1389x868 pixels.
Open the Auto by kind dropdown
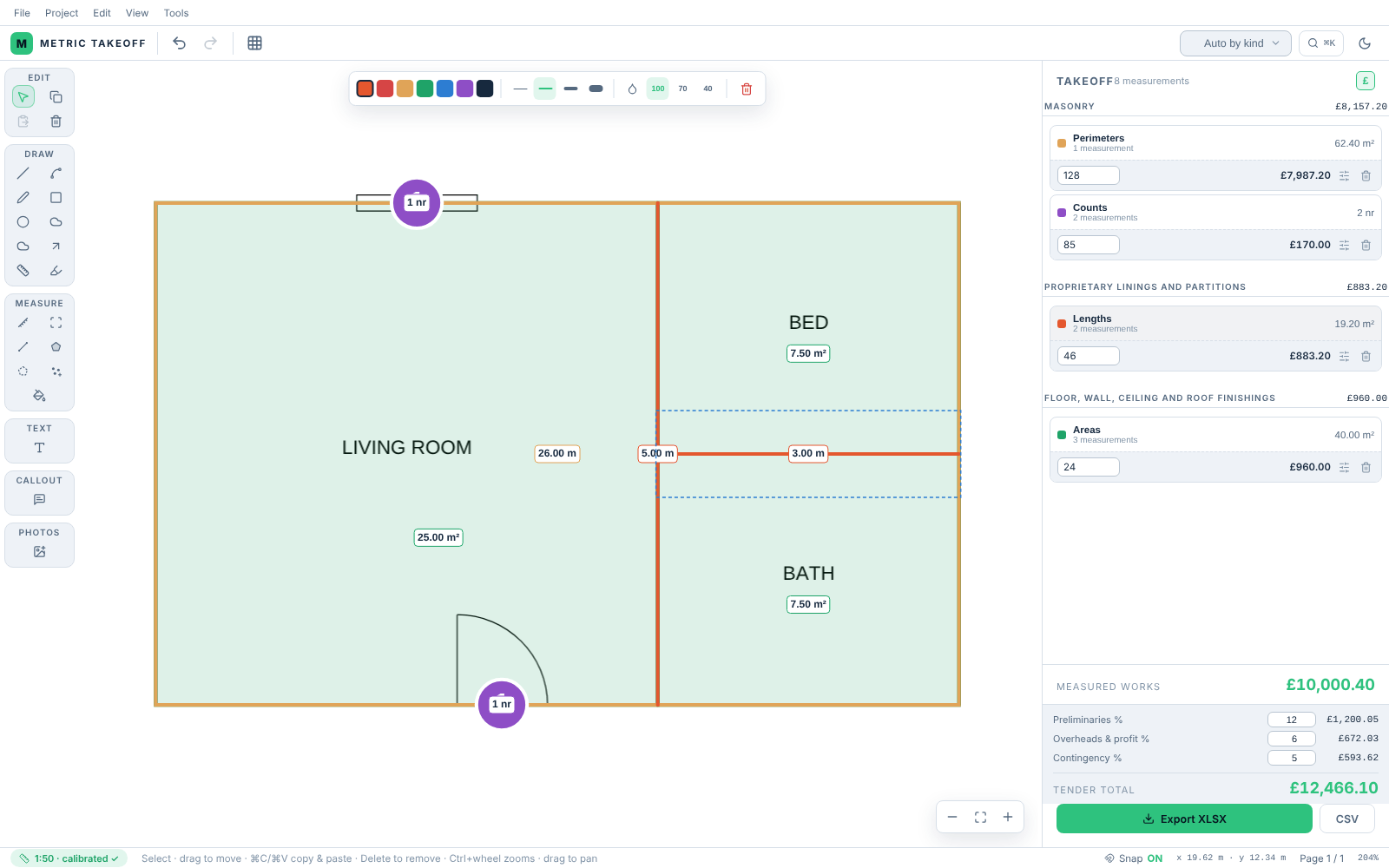[x=1235, y=43]
